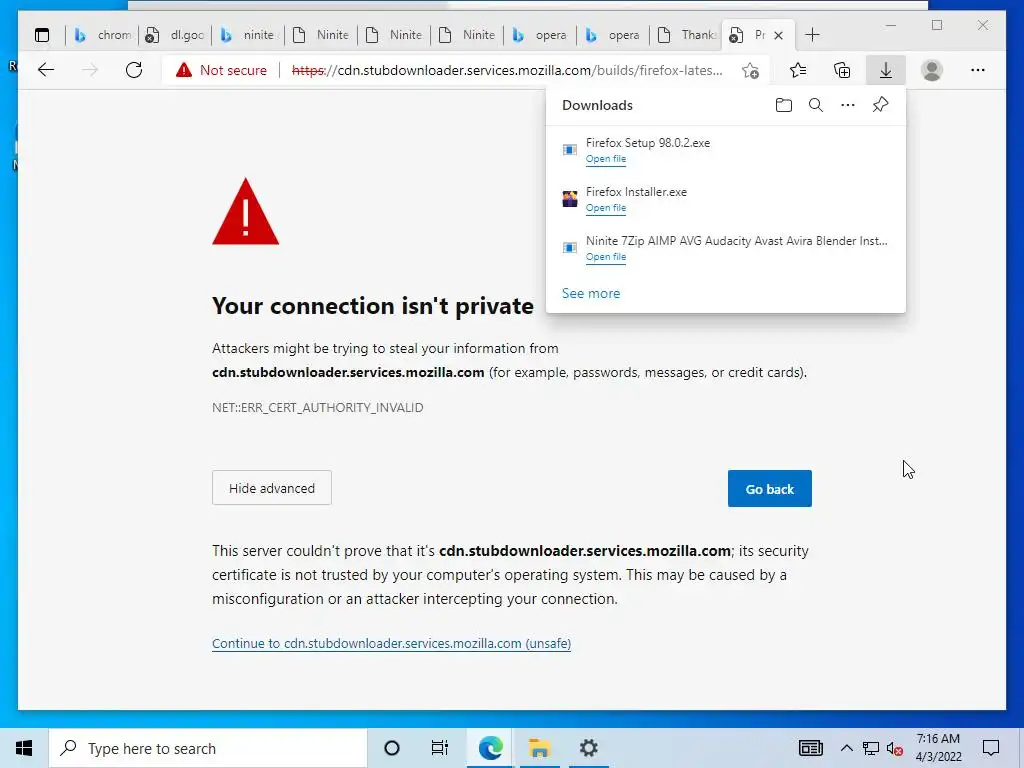This screenshot has height=768, width=1024.
Task: Click Hide advanced button
Action: pyautogui.click(x=272, y=488)
